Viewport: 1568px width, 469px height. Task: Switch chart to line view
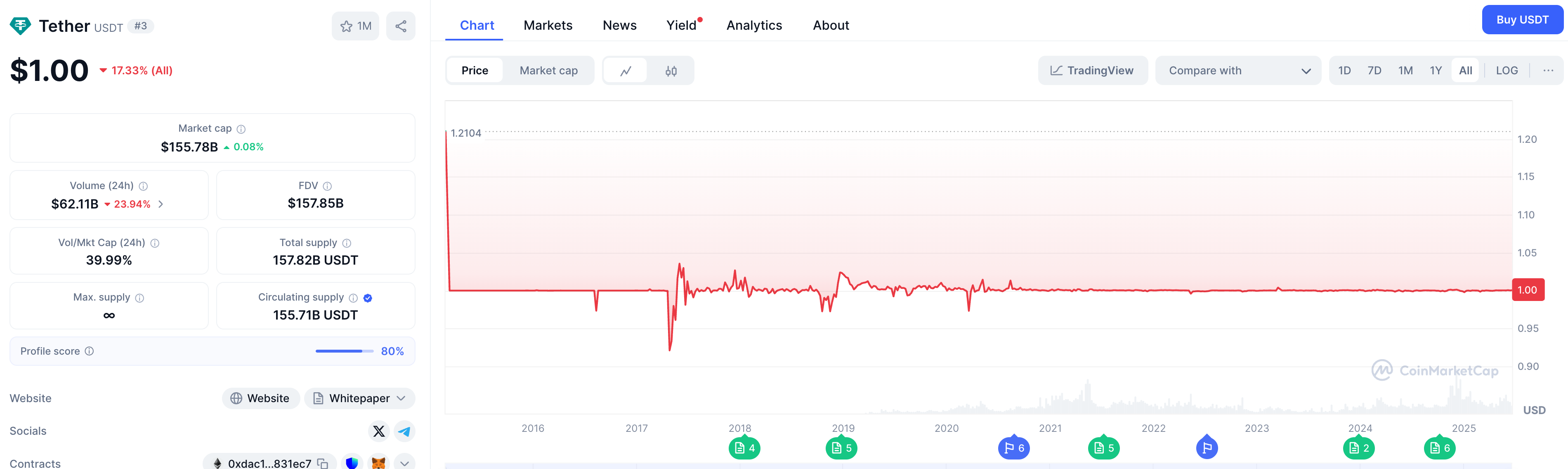(x=625, y=71)
